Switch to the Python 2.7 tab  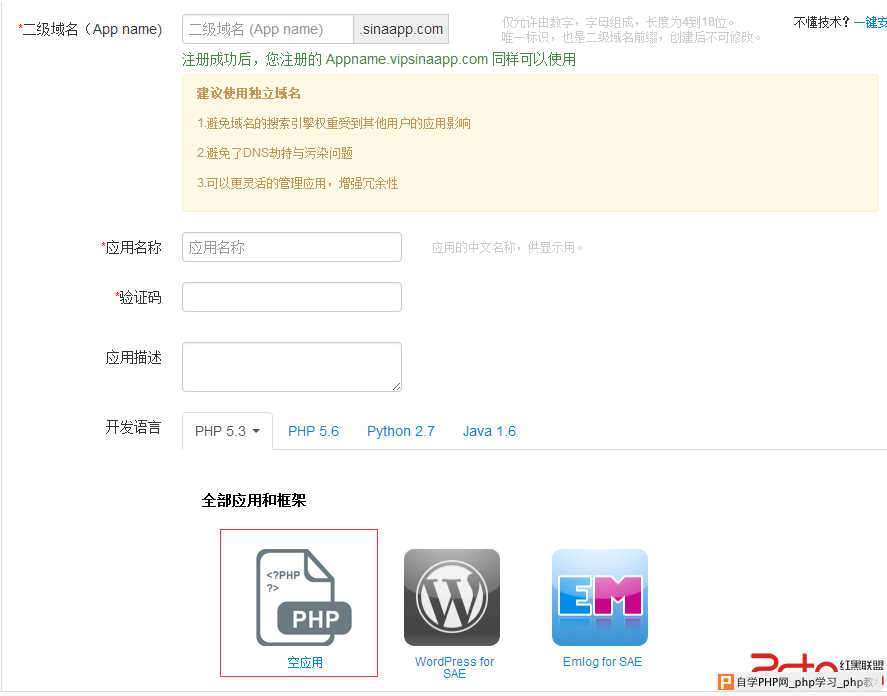pyautogui.click(x=401, y=431)
